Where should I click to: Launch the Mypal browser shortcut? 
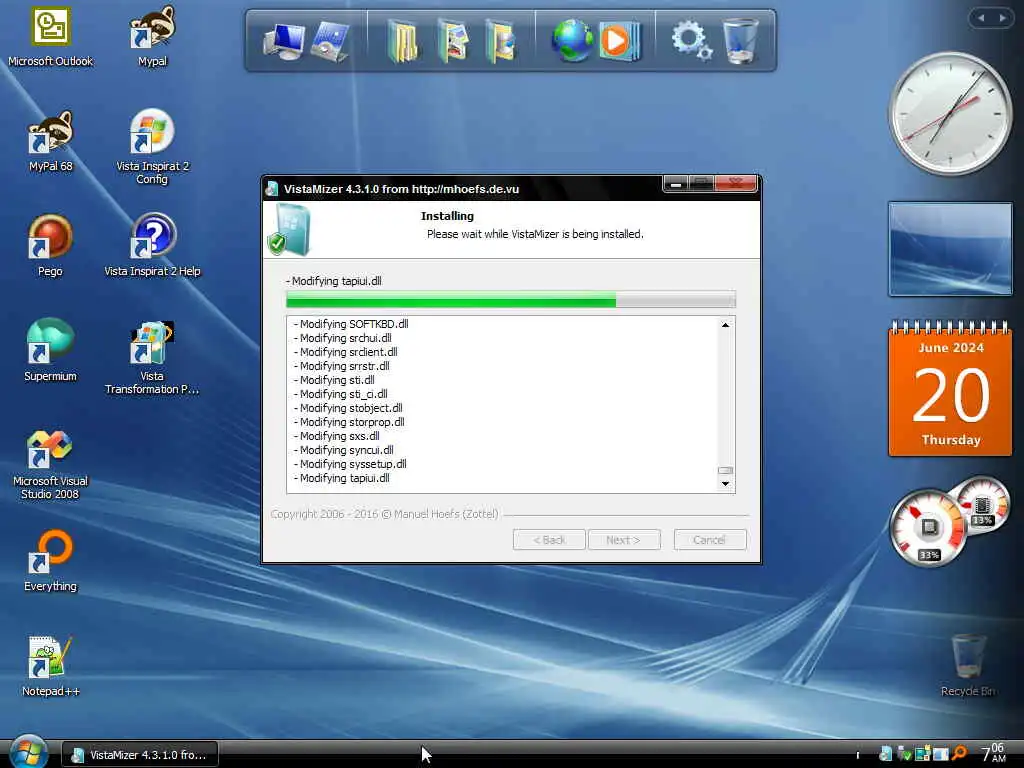pos(152,36)
